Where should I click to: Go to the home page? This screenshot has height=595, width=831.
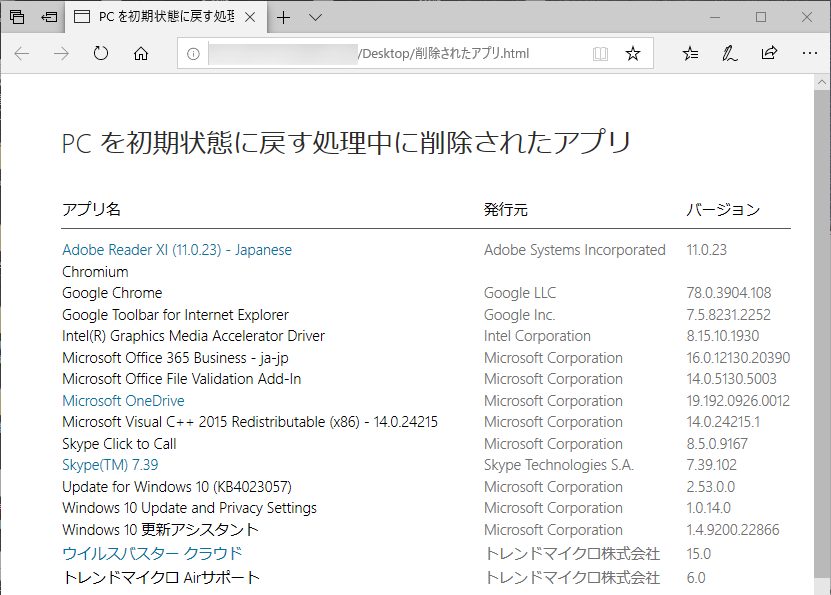pyautogui.click(x=141, y=53)
